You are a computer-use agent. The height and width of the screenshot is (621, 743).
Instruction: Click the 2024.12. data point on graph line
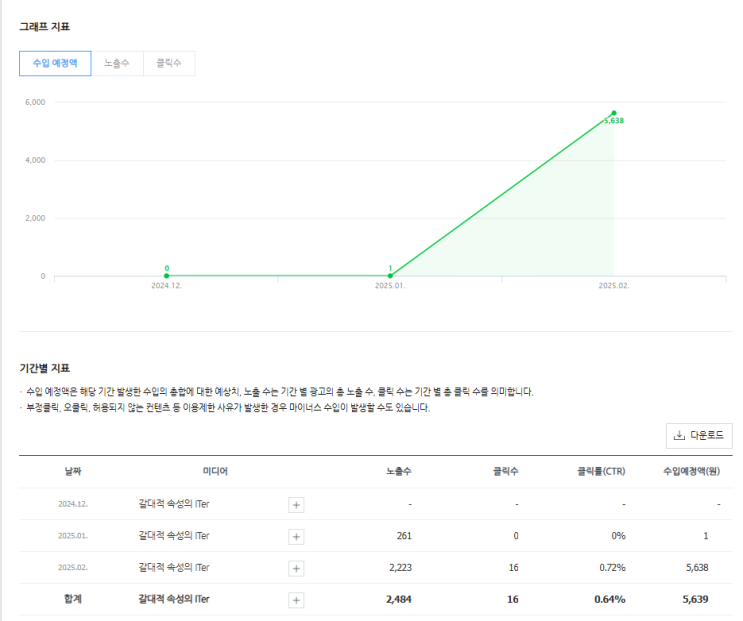click(167, 276)
